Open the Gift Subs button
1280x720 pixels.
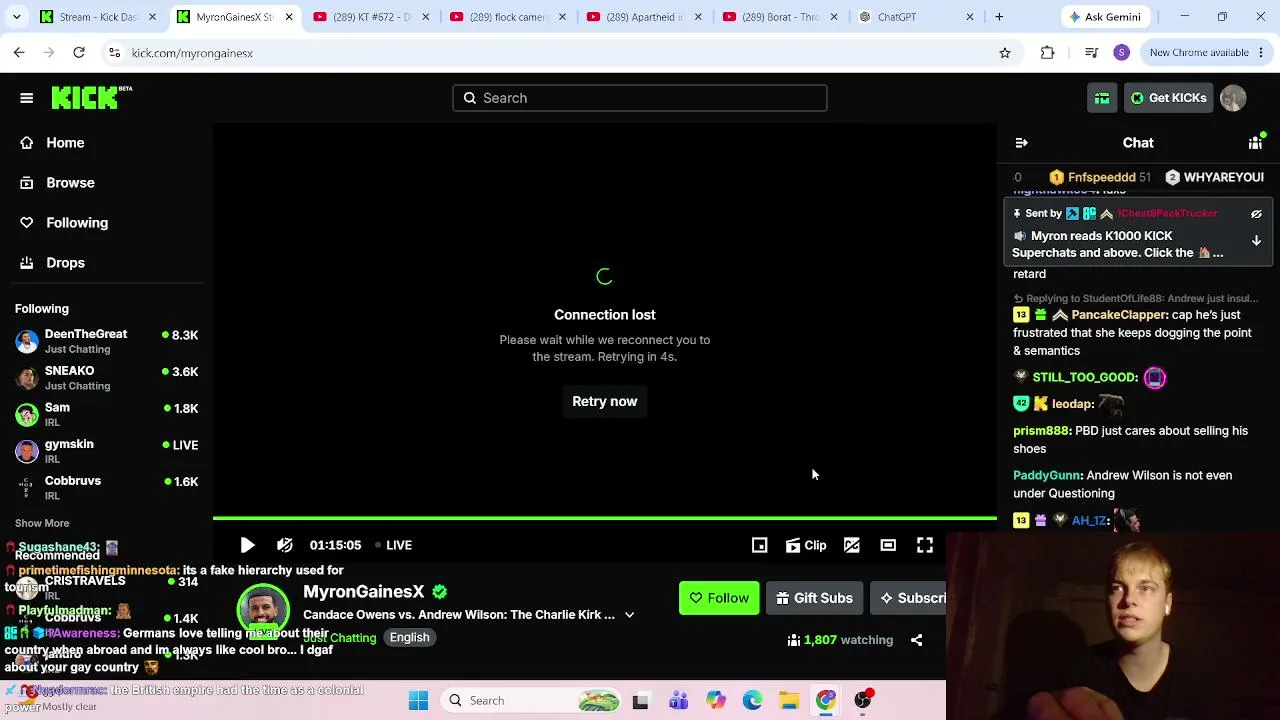click(x=814, y=598)
